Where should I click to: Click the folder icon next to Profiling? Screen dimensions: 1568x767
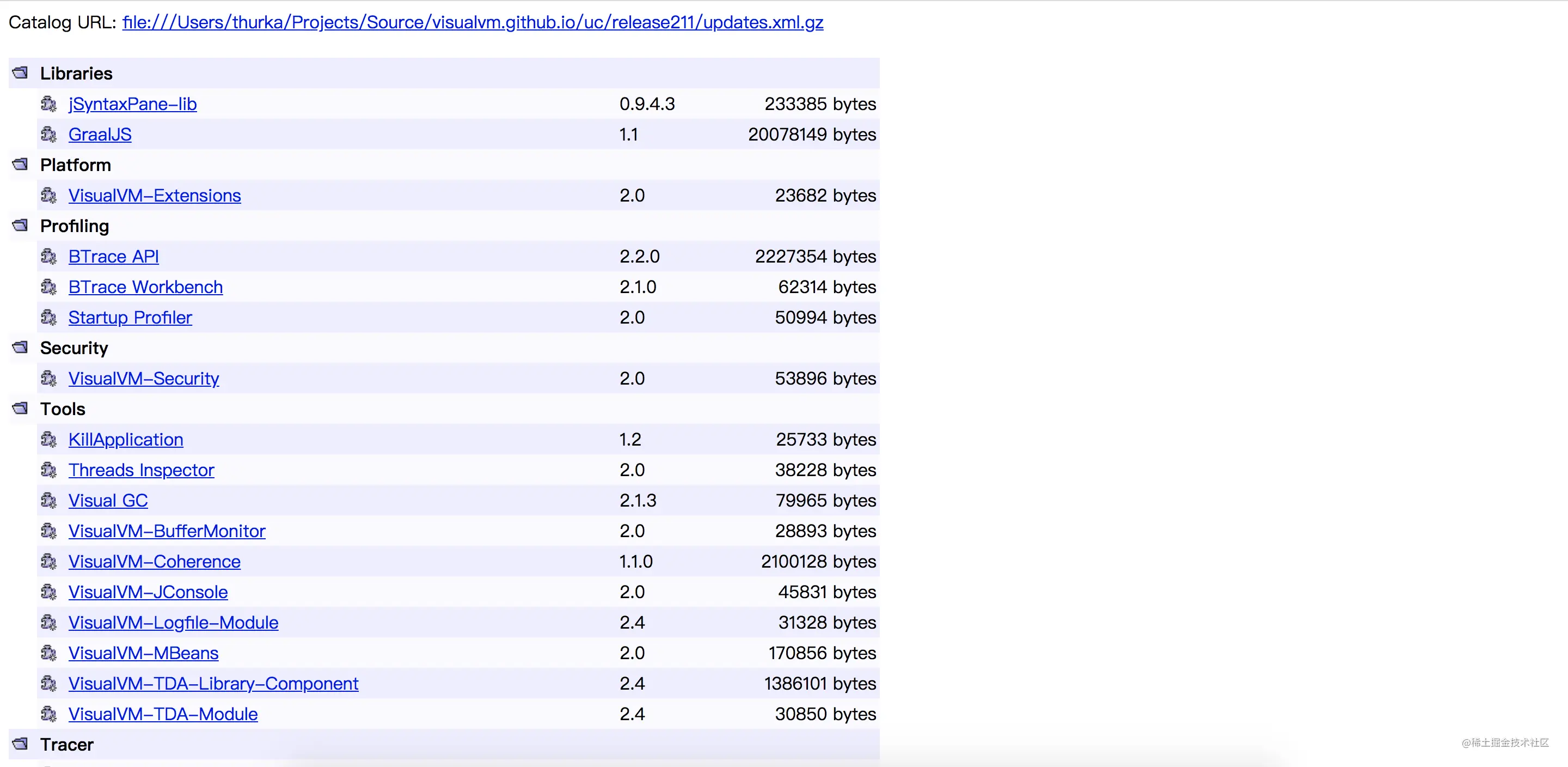point(20,225)
